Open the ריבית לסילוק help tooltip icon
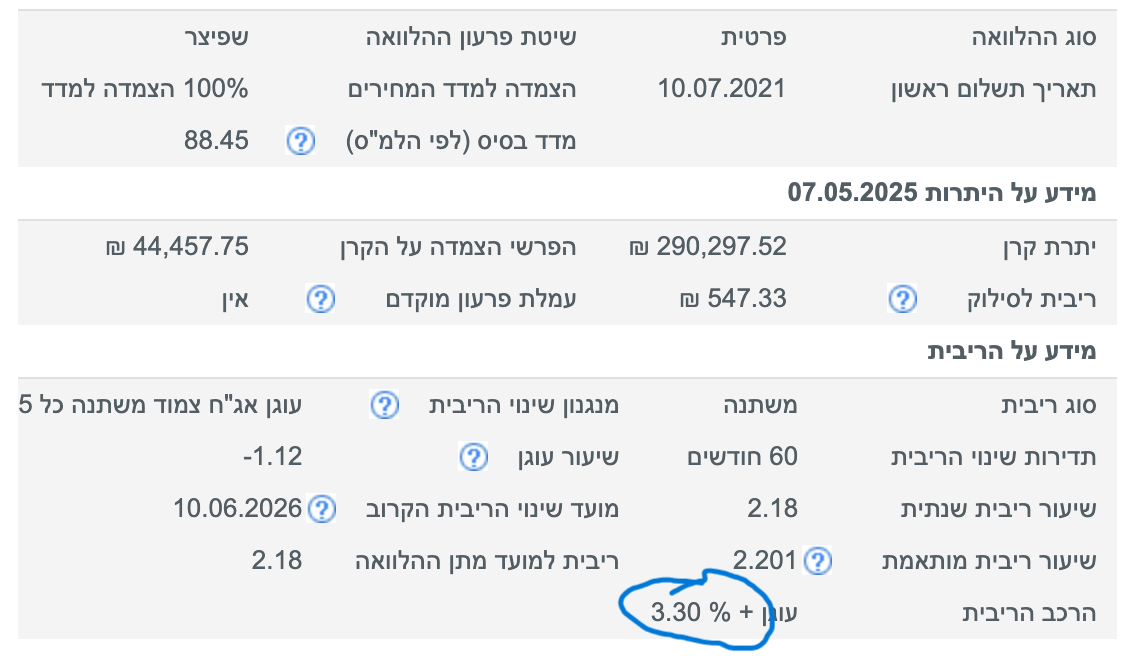 [x=903, y=298]
